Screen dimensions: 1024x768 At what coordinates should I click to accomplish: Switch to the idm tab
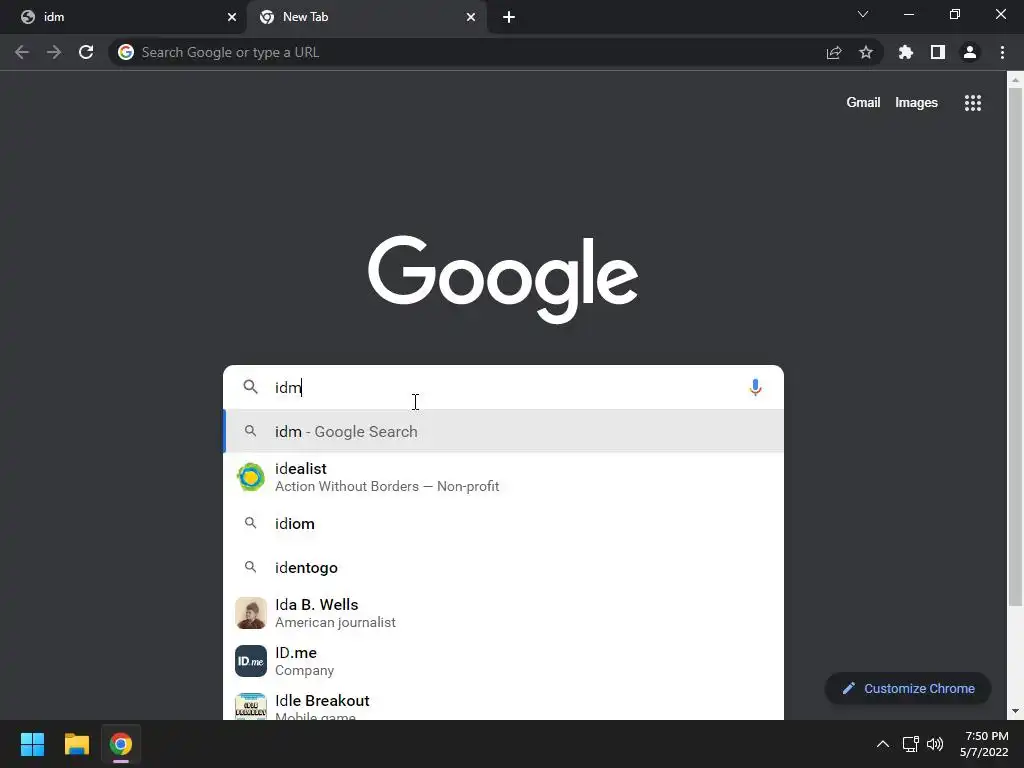[123, 17]
